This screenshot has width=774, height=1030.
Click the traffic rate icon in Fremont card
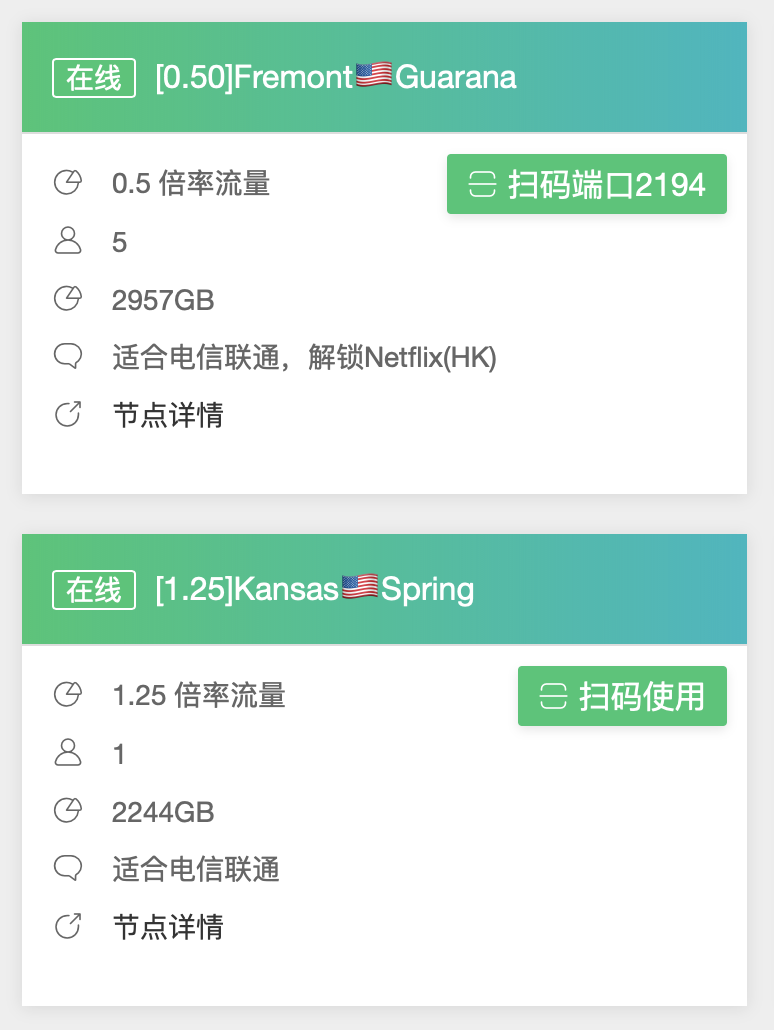coord(67,184)
